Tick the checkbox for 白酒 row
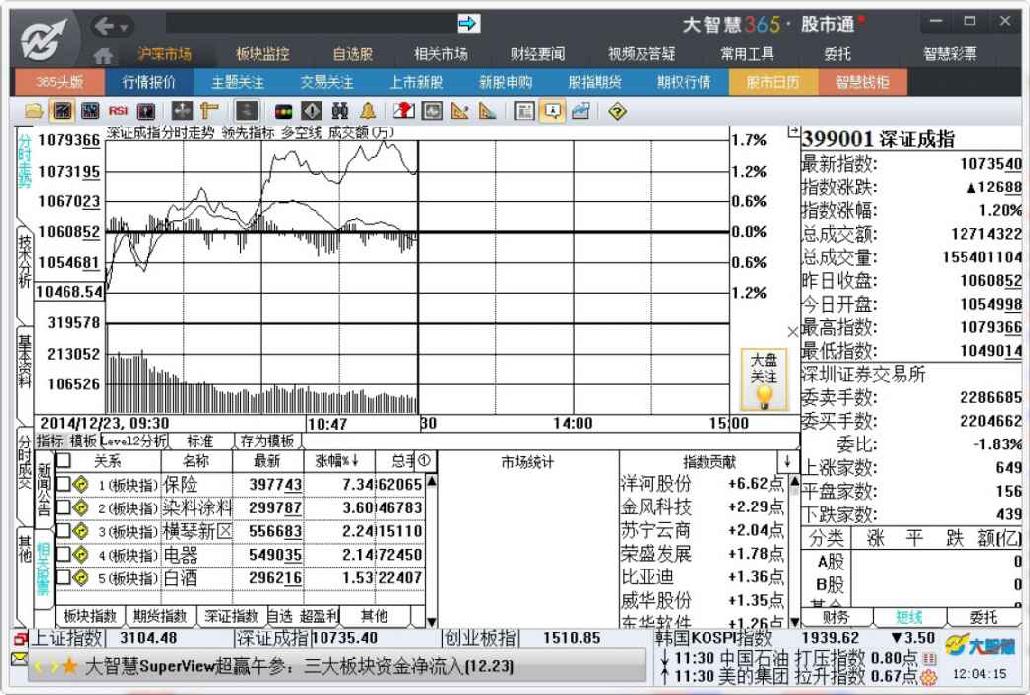This screenshot has height=695, width=1030. click(63, 578)
